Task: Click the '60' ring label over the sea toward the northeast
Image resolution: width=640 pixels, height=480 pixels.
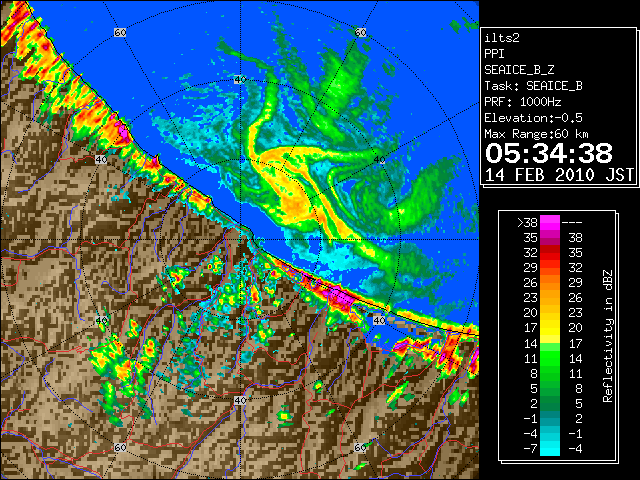Action: coord(360,32)
